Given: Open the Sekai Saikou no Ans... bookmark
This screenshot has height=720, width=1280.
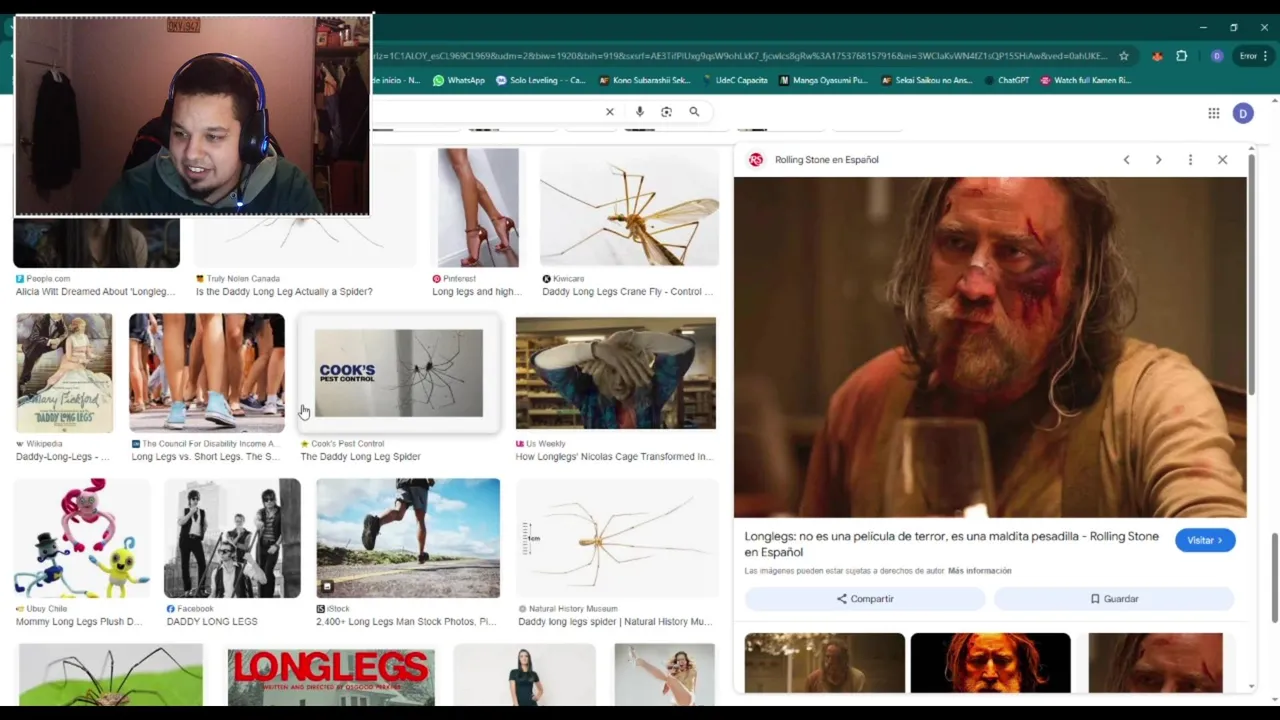Looking at the screenshot, I should (x=927, y=80).
